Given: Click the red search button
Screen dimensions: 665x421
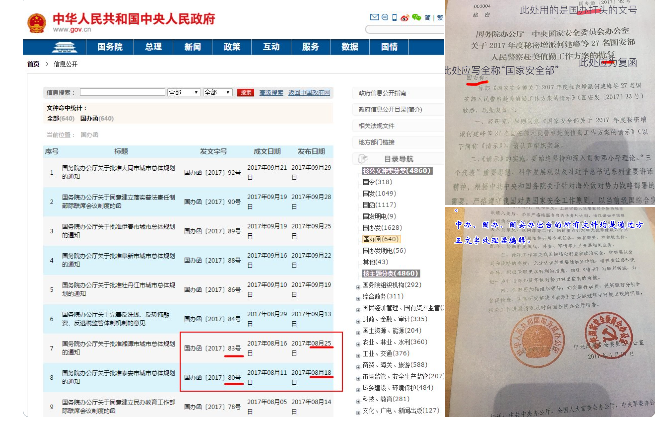Looking at the screenshot, I should [x=246, y=92].
